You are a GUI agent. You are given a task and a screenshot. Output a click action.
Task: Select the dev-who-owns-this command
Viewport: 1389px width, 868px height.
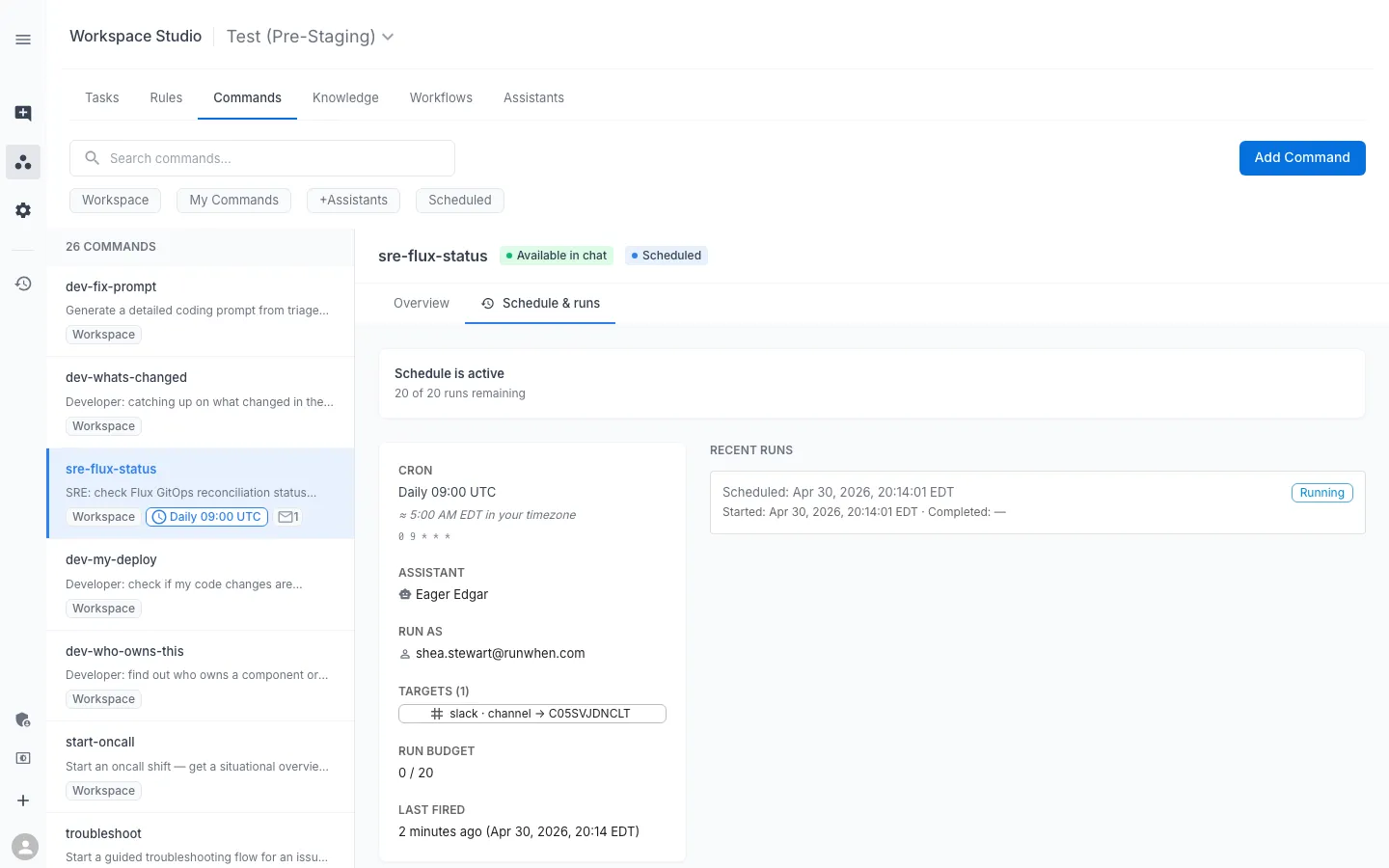point(201,675)
